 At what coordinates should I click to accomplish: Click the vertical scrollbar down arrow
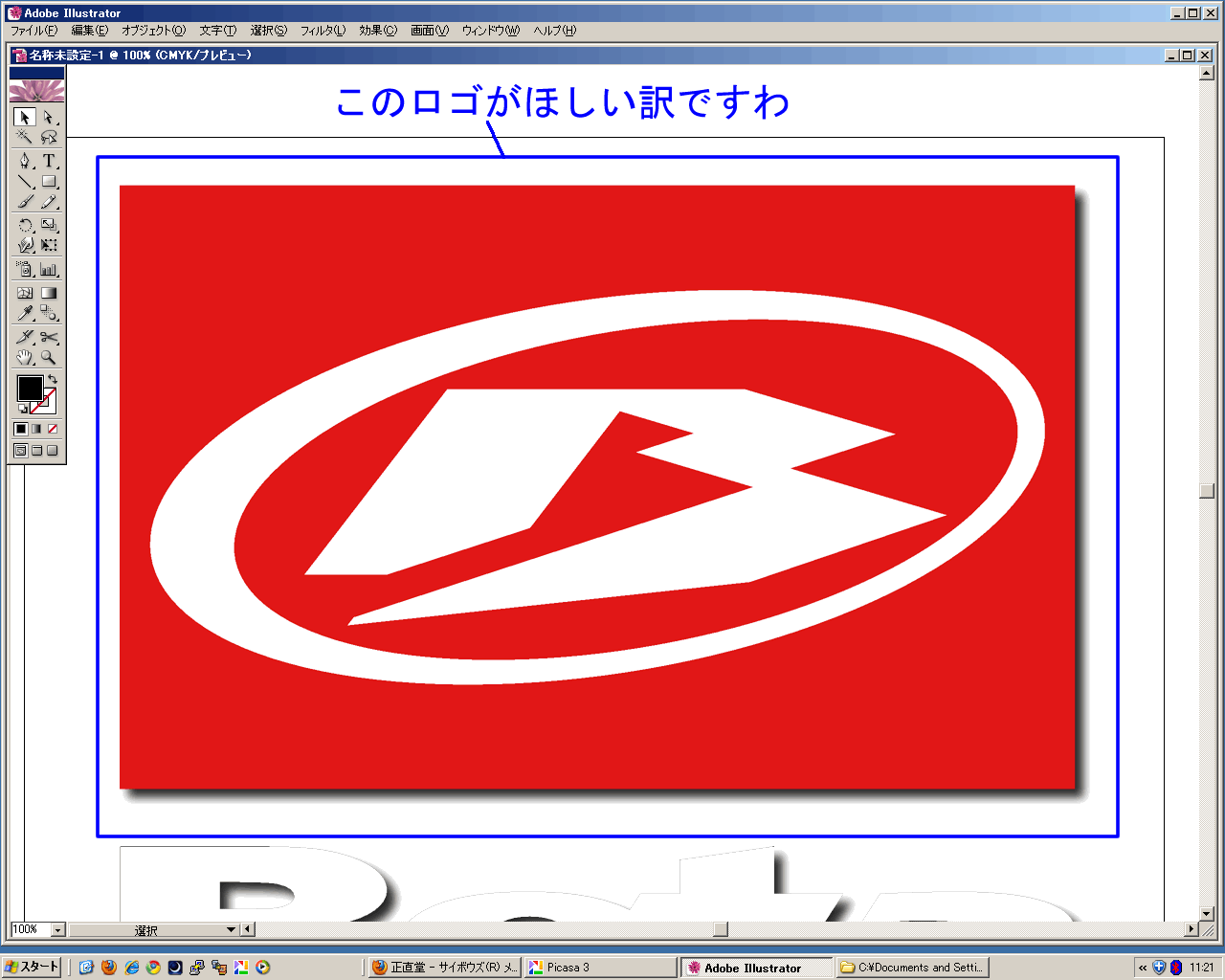1207,914
